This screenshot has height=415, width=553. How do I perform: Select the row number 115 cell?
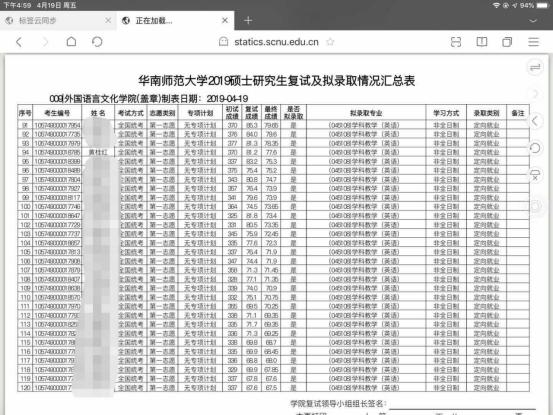pyautogui.click(x=25, y=342)
